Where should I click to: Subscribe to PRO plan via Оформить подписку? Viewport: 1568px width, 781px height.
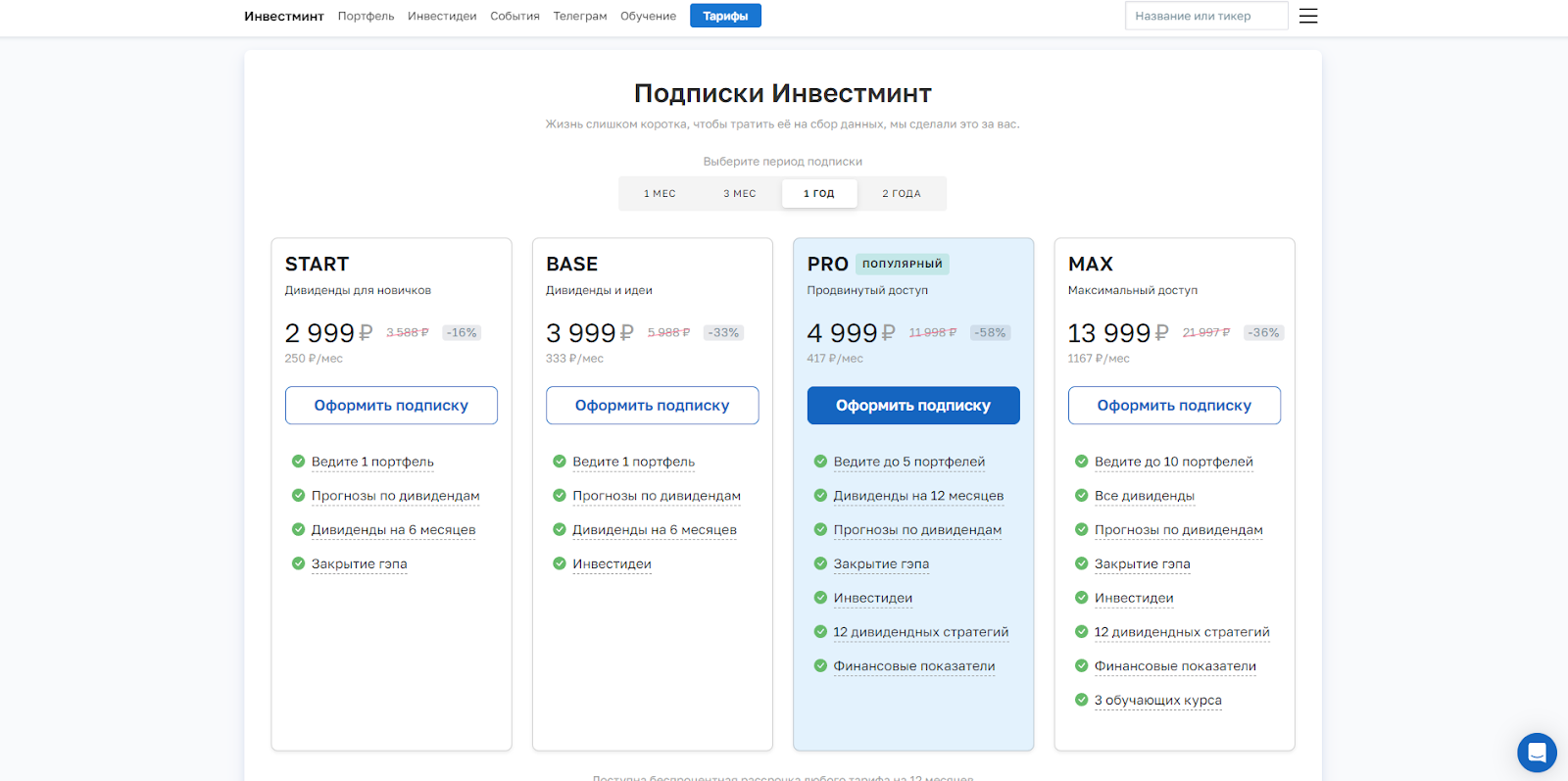click(x=913, y=405)
